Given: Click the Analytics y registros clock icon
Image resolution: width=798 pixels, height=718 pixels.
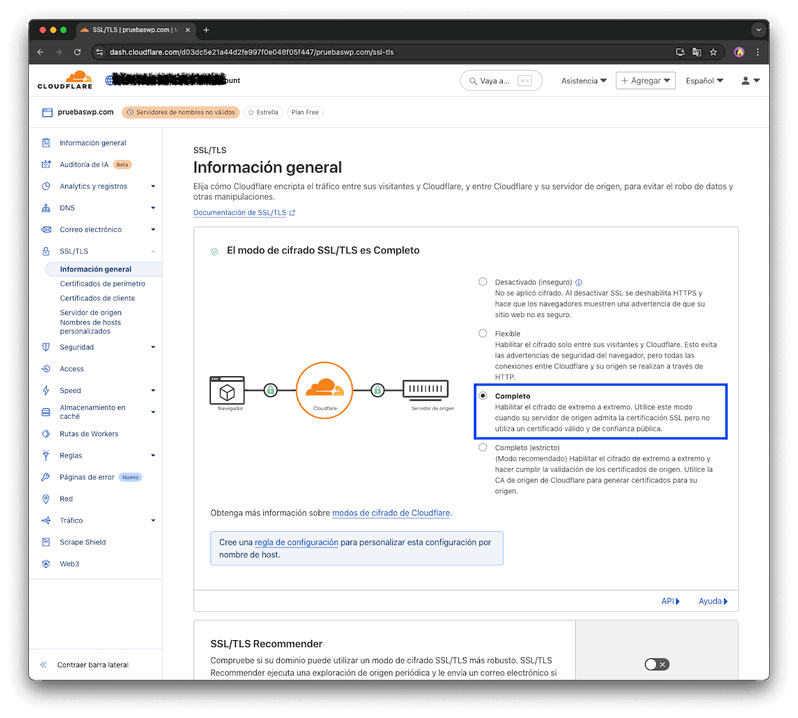Looking at the screenshot, I should tap(46, 186).
